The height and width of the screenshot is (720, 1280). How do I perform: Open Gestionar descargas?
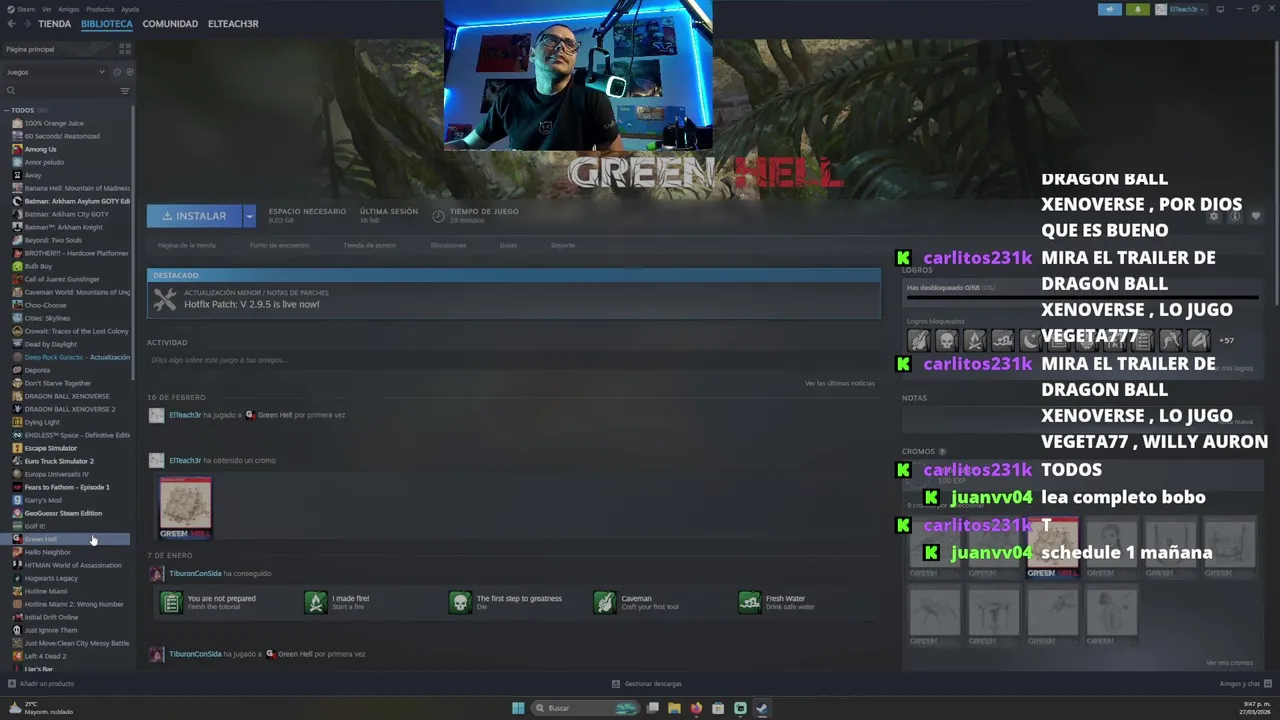647,684
